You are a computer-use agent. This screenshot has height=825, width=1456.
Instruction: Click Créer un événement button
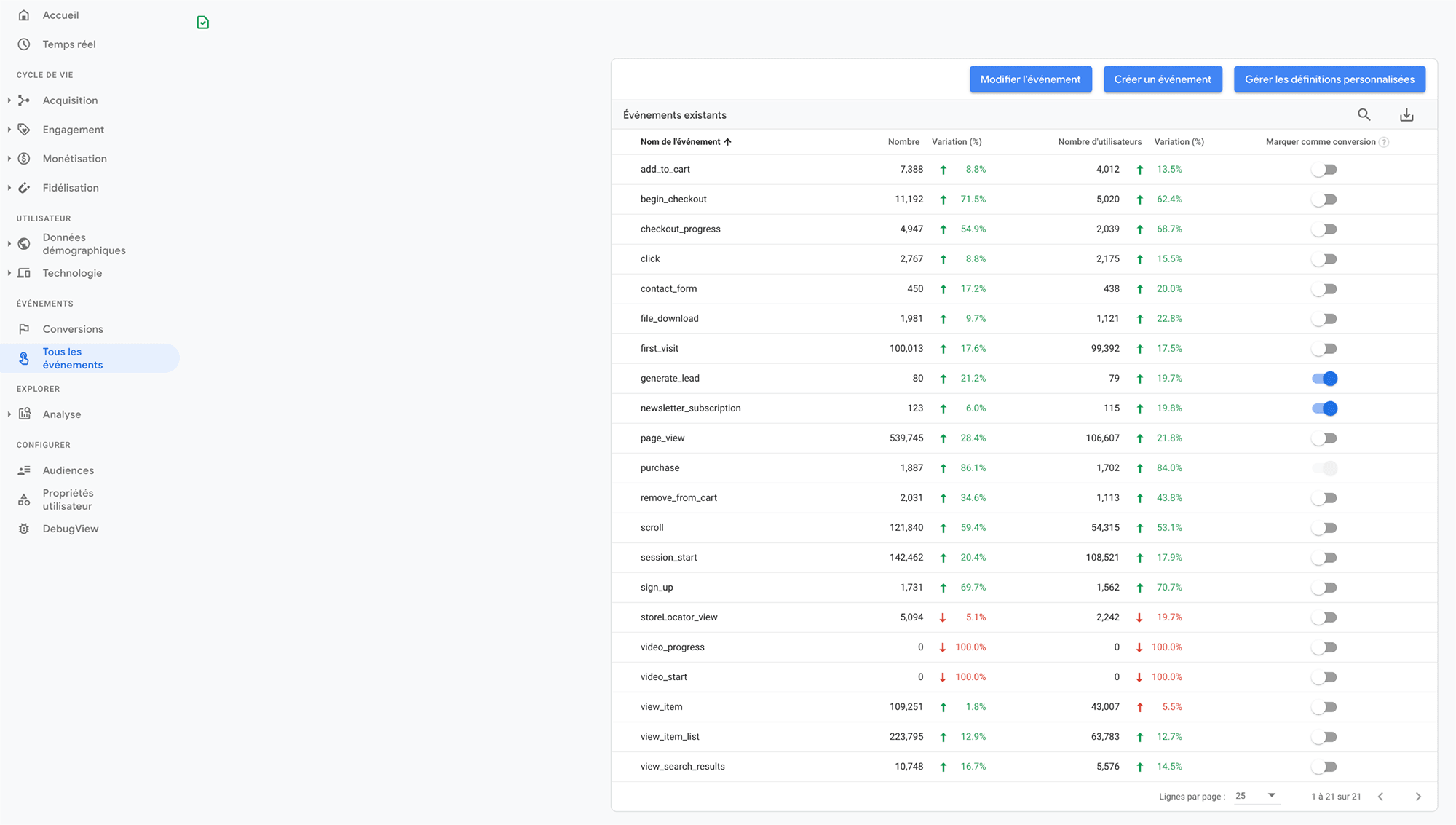(1163, 79)
